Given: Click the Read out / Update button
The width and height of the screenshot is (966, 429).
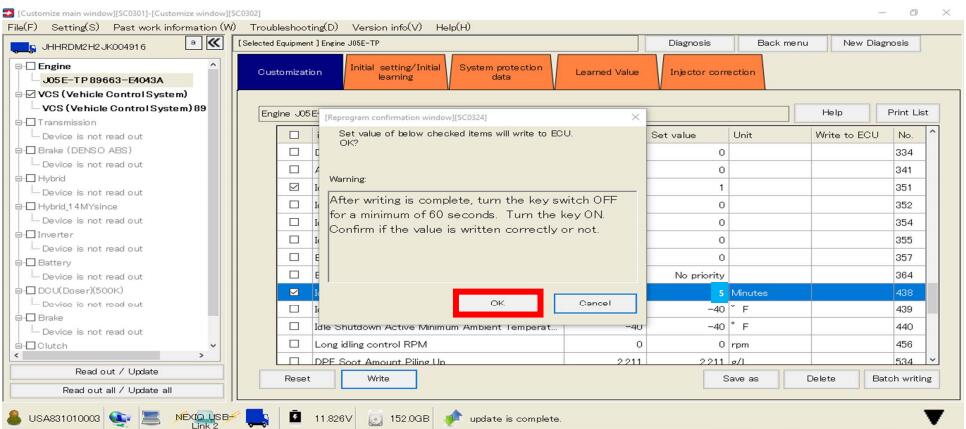Looking at the screenshot, I should point(116,372).
